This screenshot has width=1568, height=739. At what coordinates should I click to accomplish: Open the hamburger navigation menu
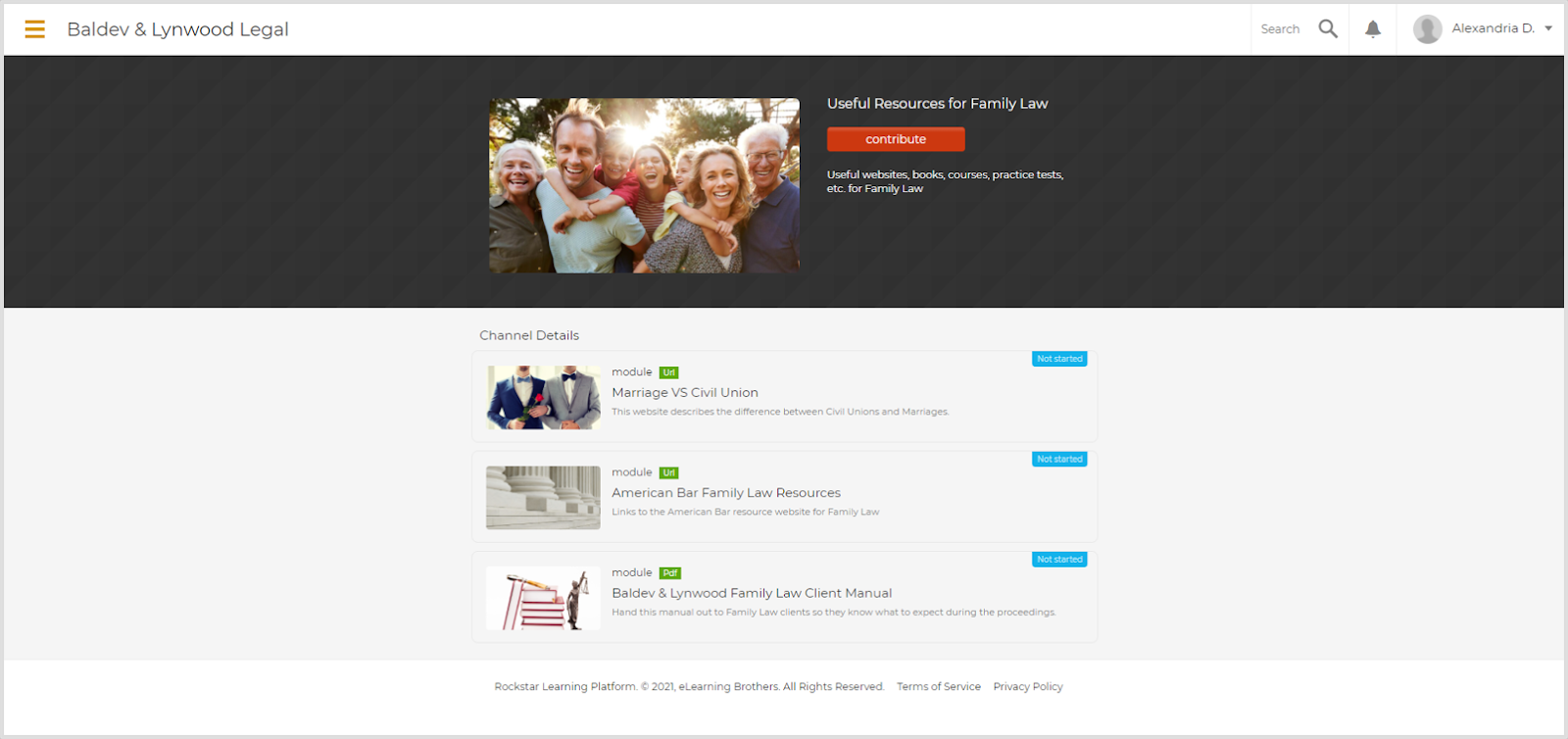[35, 29]
